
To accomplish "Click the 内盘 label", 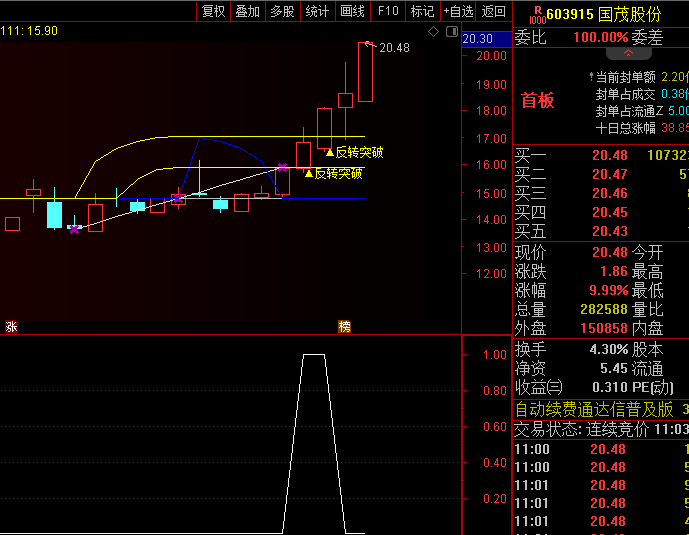I will pyautogui.click(x=647, y=328).
